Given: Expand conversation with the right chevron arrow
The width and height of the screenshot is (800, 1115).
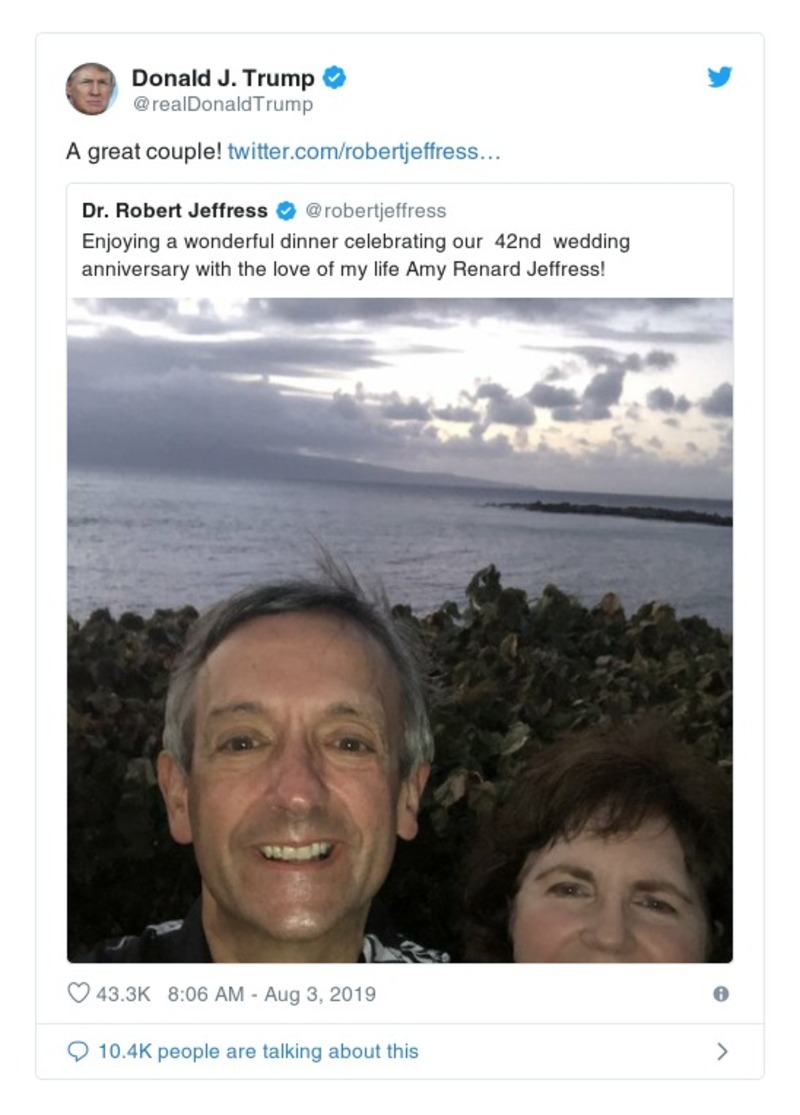Looking at the screenshot, I should [722, 1051].
